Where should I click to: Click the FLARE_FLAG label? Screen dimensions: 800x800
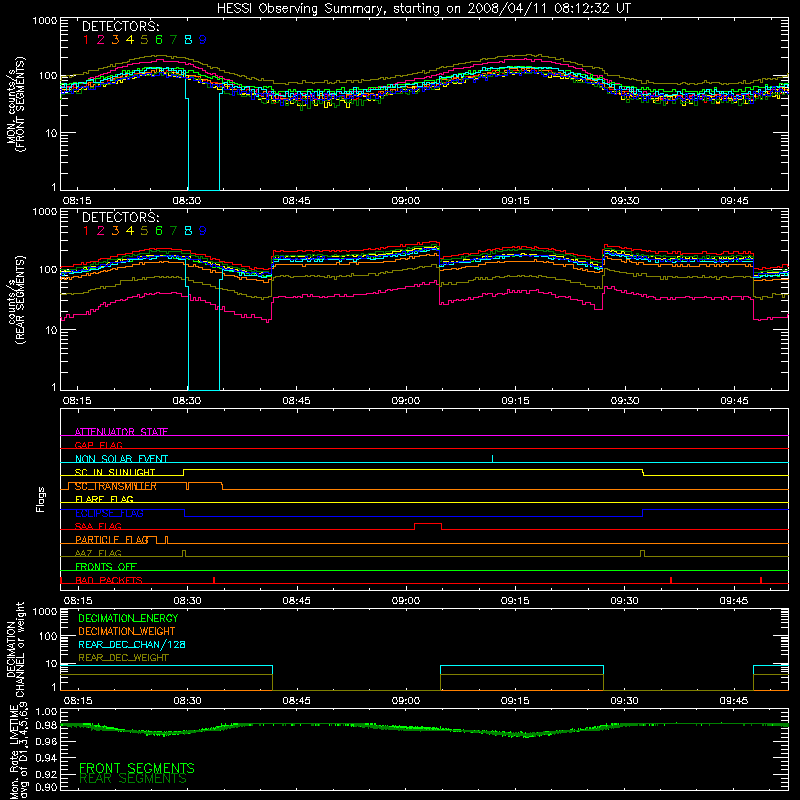104,499
